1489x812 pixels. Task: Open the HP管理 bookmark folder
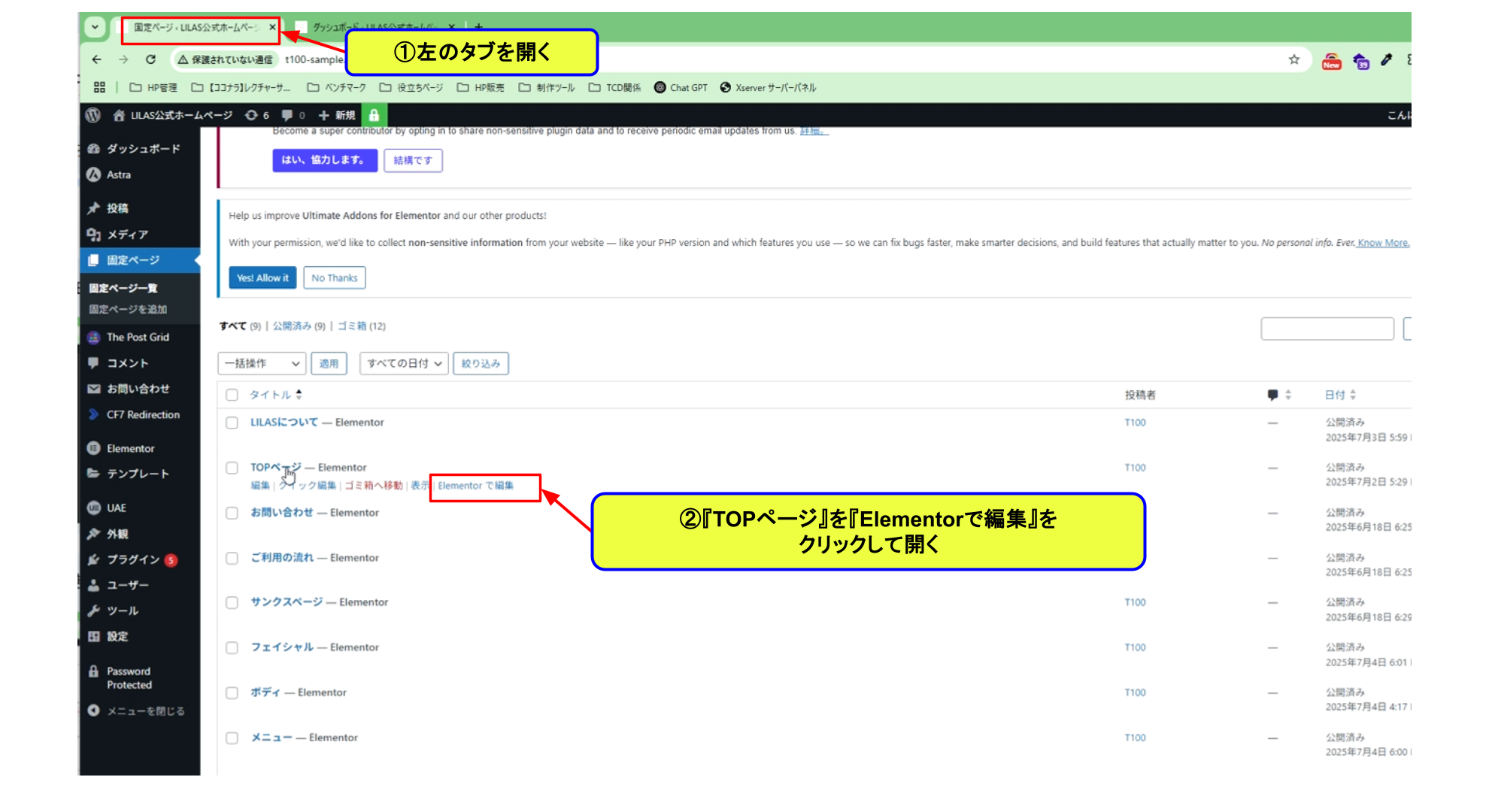point(153,87)
